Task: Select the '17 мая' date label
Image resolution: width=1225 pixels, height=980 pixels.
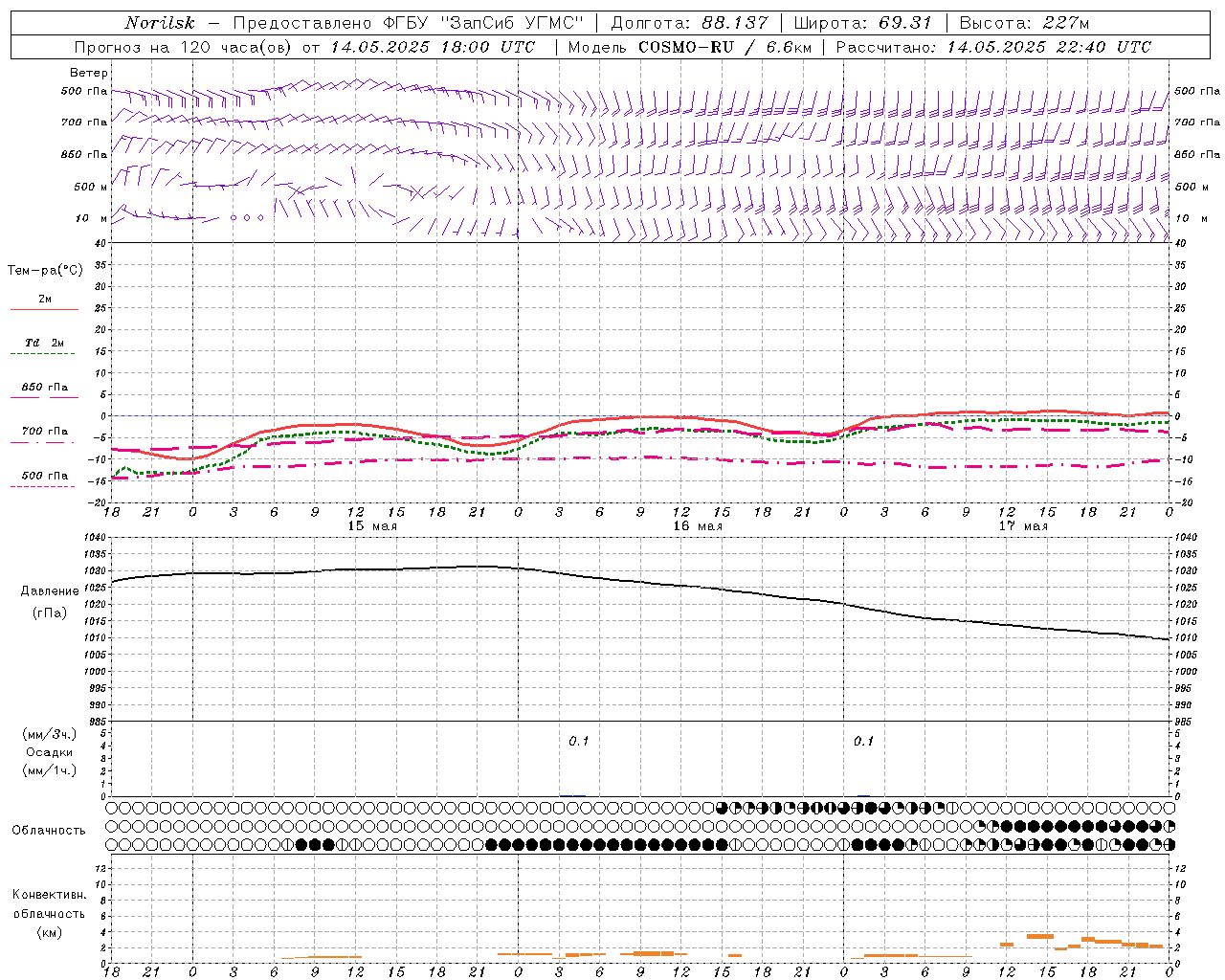Action: (x=1023, y=526)
